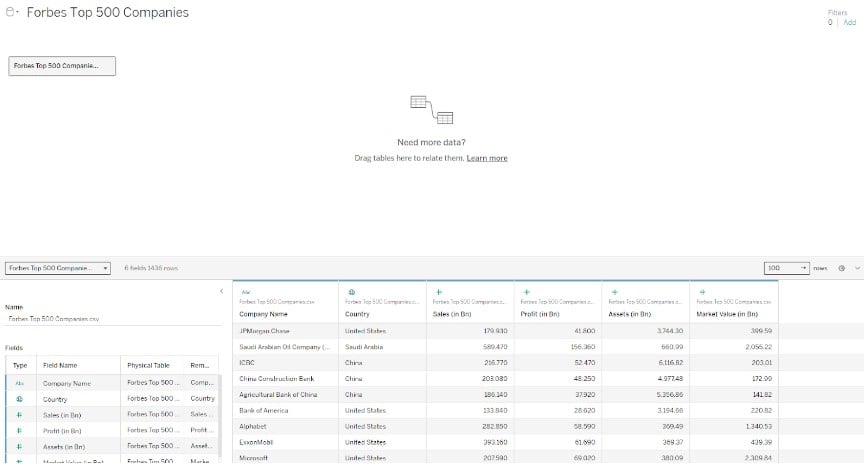Click the Saudi Arabian Oil Company cell
The width and height of the screenshot is (865, 466).
coord(285,347)
